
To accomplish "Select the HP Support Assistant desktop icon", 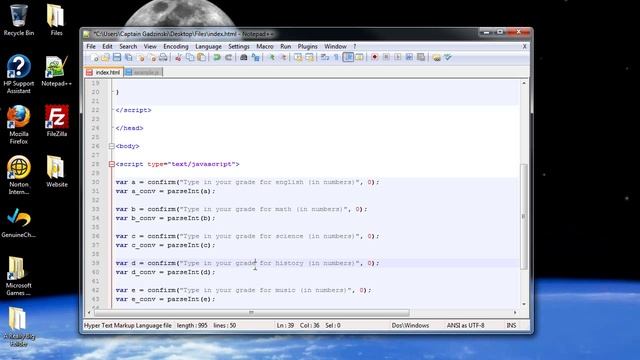I will coord(18,74).
